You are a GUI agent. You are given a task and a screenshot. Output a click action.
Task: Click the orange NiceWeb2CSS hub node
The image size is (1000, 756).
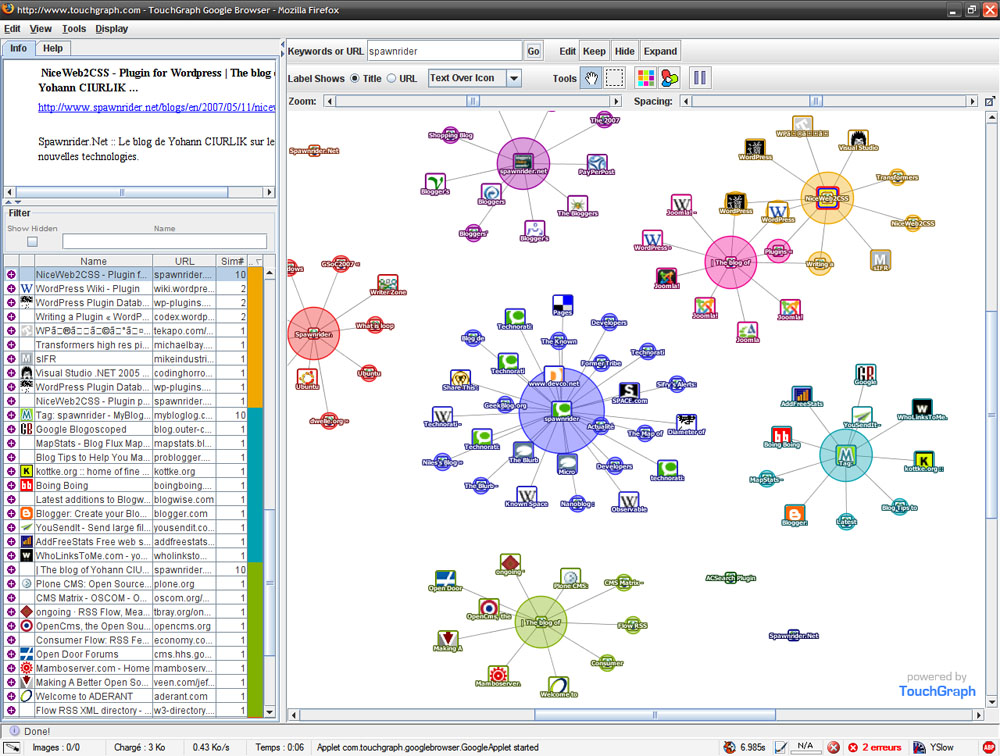[827, 198]
